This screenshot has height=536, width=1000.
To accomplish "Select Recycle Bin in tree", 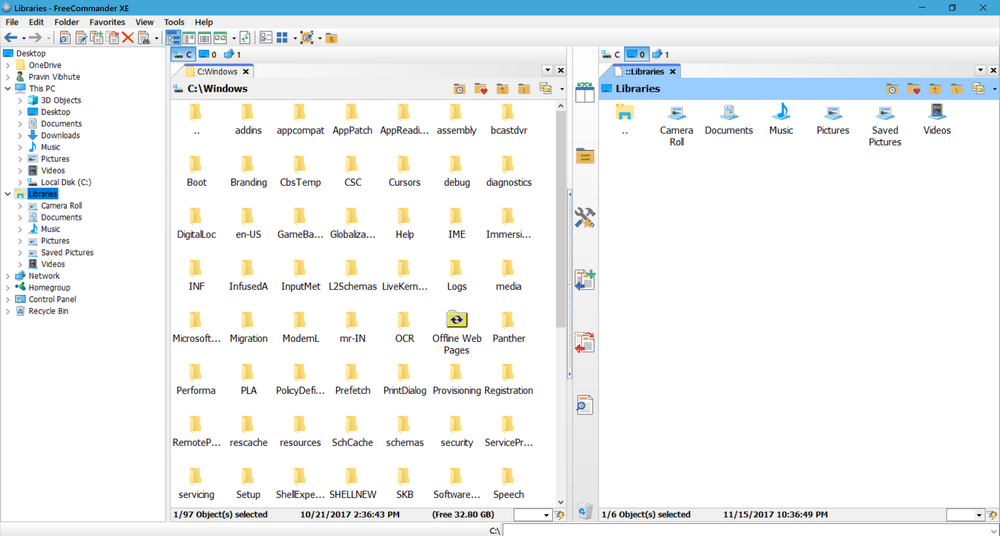I will tap(48, 311).
